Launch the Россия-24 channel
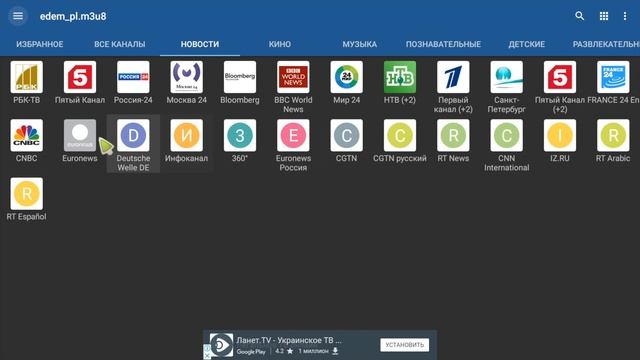The width and height of the screenshot is (640, 360). click(133, 77)
